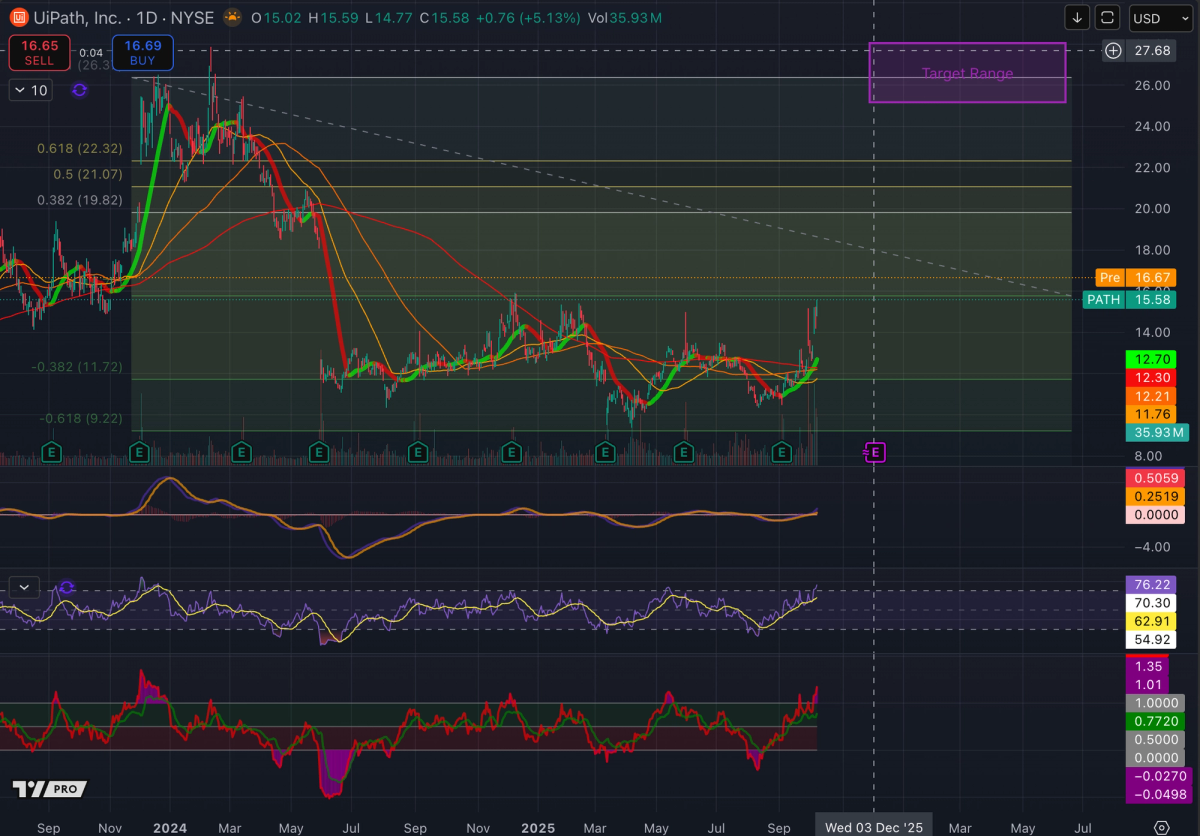Click the 0.382 (19.82) Fibonacci label
1200x836 pixels.
coord(80,200)
